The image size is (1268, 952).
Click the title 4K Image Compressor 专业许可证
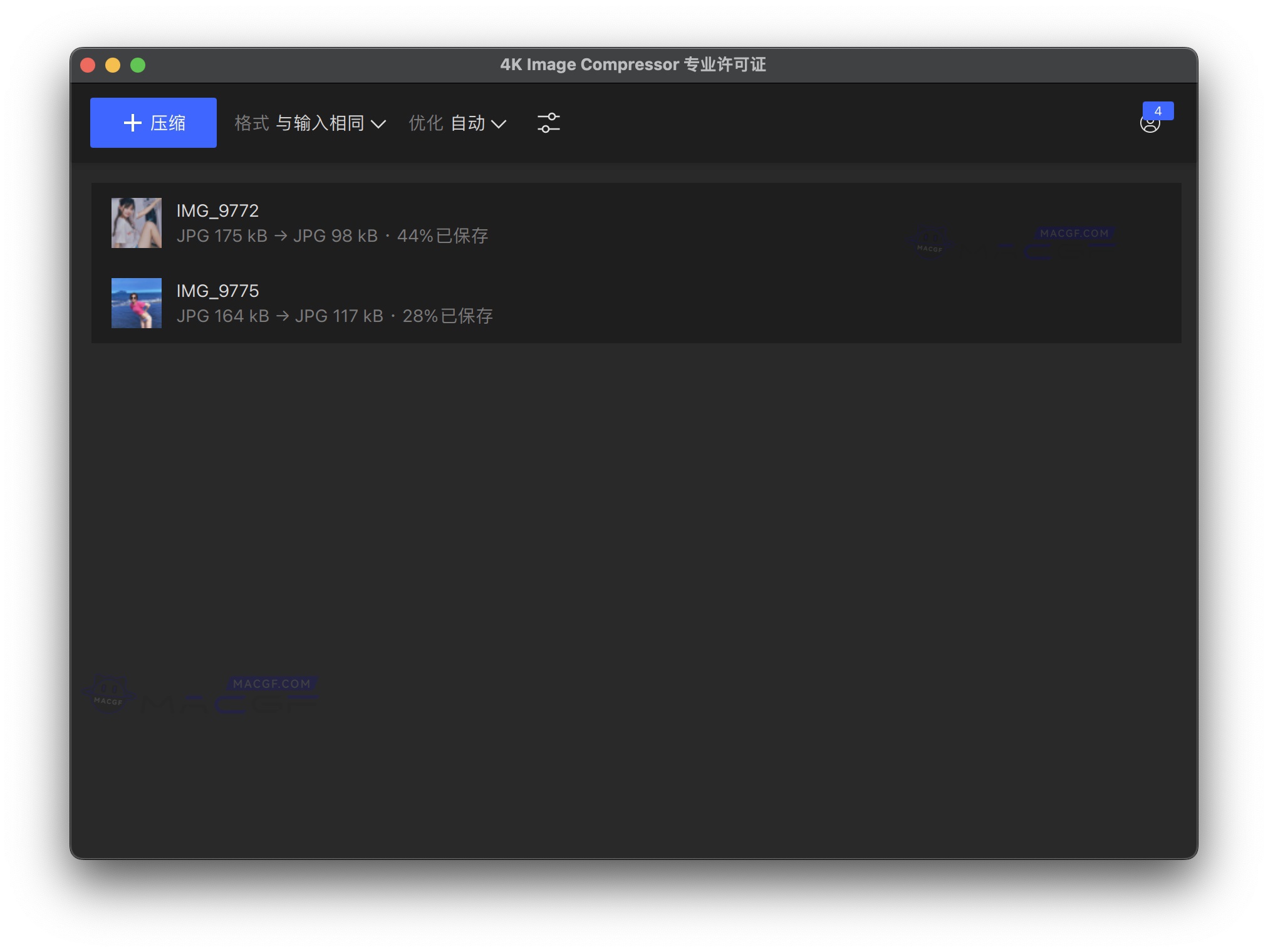[635, 65]
